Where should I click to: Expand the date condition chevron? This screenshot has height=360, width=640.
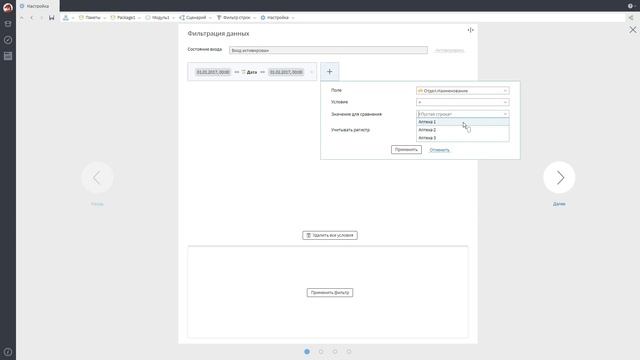[311, 72]
